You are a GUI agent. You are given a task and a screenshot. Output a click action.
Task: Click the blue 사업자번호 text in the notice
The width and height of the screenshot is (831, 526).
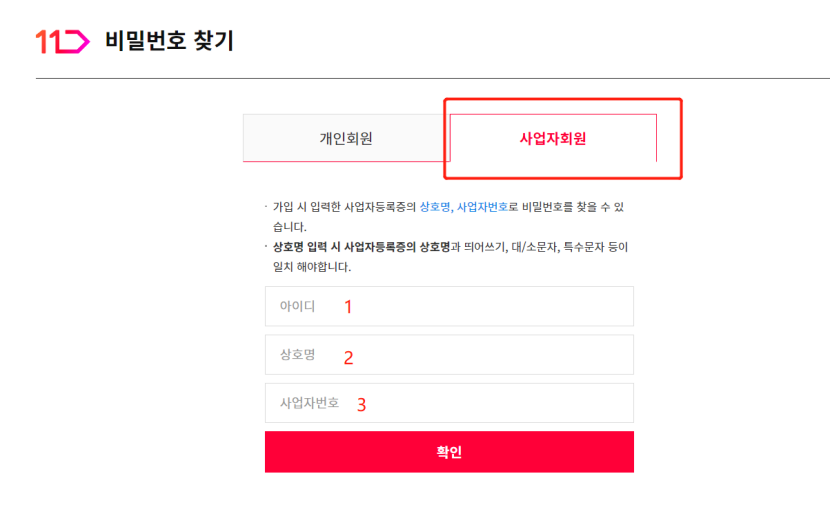click(482, 207)
